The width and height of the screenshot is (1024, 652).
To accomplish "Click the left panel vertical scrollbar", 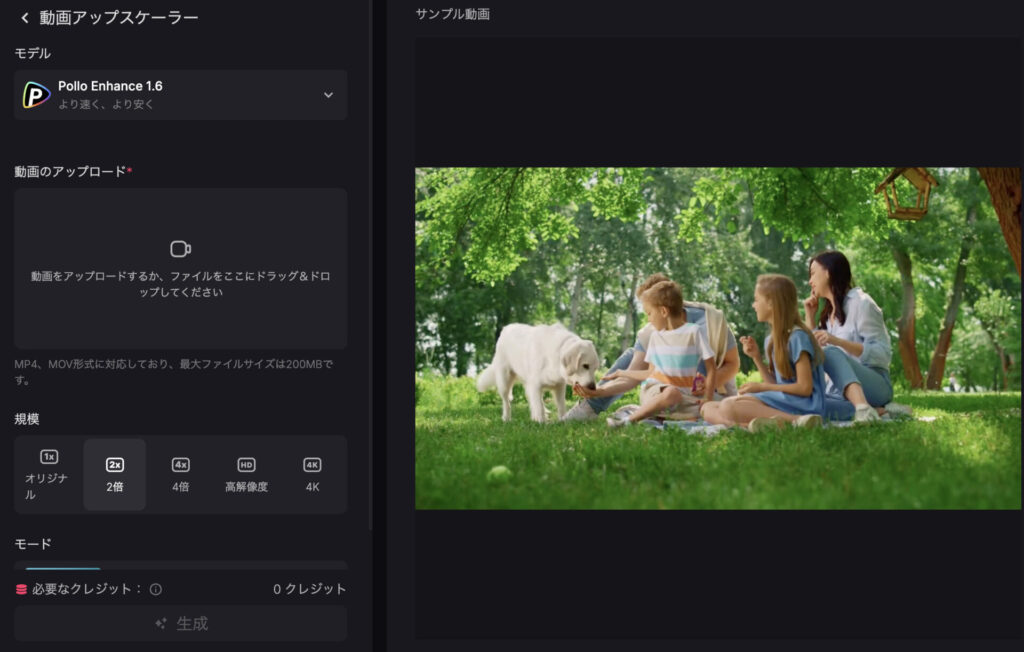I will tap(371, 300).
